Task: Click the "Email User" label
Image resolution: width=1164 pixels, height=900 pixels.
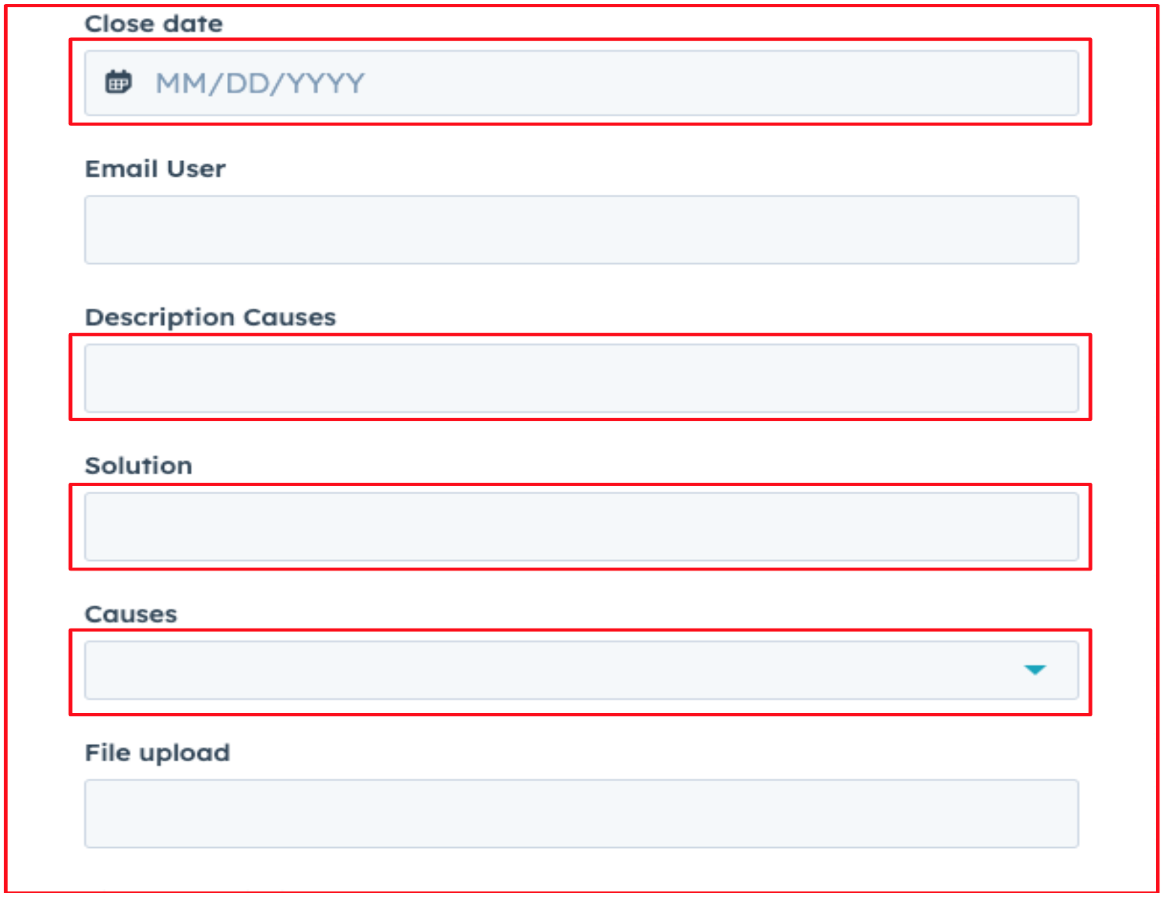Action: click(x=155, y=169)
